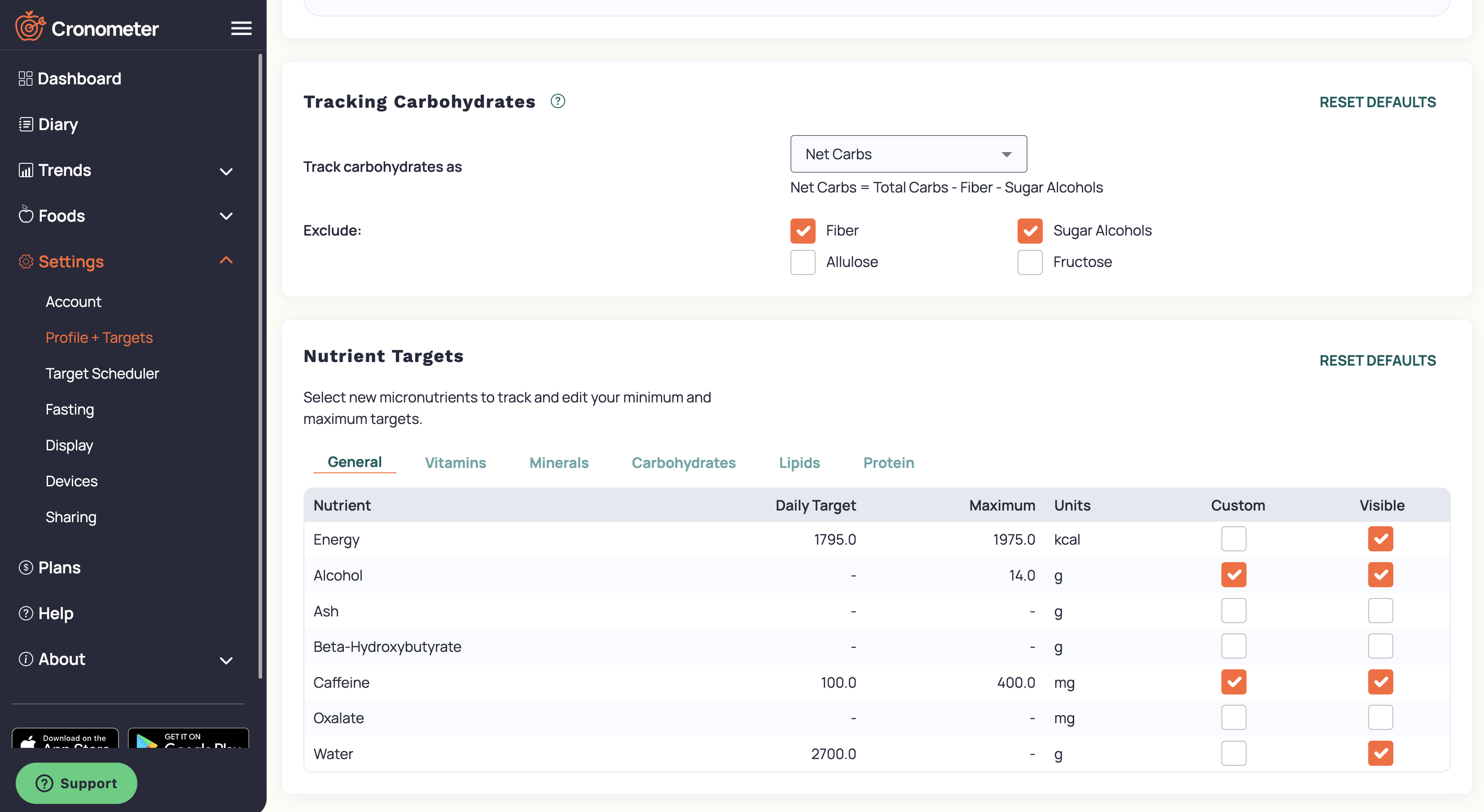Image resolution: width=1484 pixels, height=812 pixels.
Task: Toggle the hamburger menu icon
Action: (x=241, y=28)
